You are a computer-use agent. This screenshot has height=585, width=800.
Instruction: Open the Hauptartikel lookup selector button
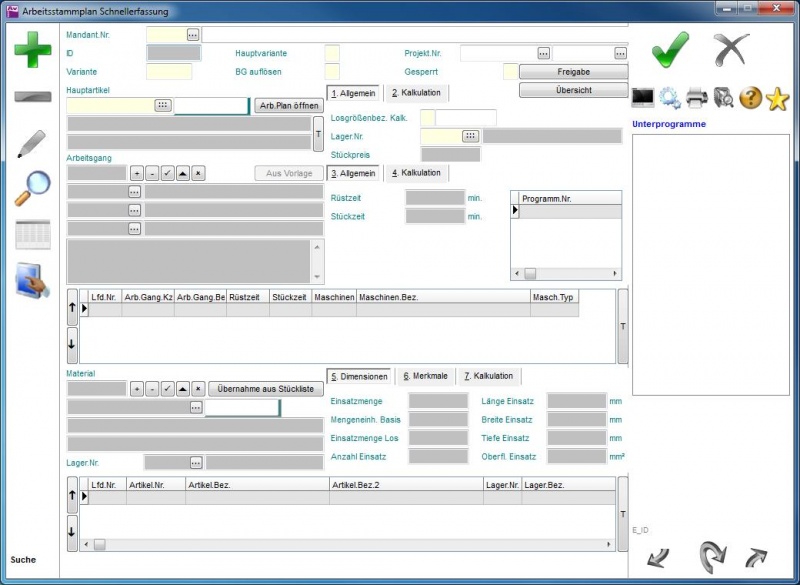click(163, 105)
